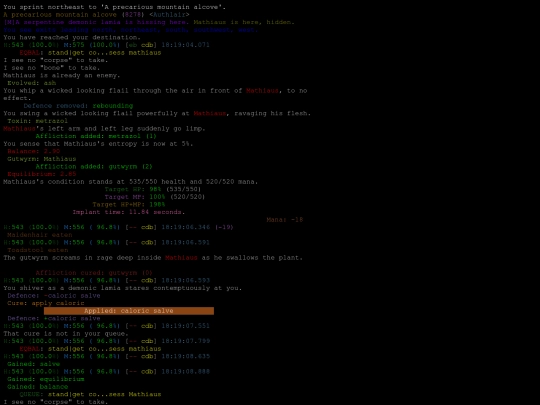Click the <Authlair> area tag
Image resolution: width=540 pixels, height=405 pixels.
169,14
